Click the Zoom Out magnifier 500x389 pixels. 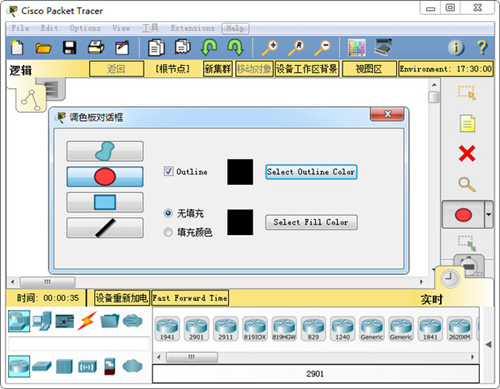tap(323, 48)
